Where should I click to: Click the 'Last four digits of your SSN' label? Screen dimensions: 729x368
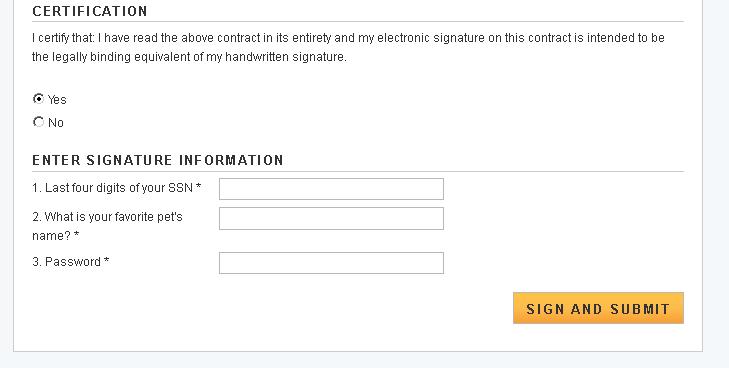coord(116,188)
